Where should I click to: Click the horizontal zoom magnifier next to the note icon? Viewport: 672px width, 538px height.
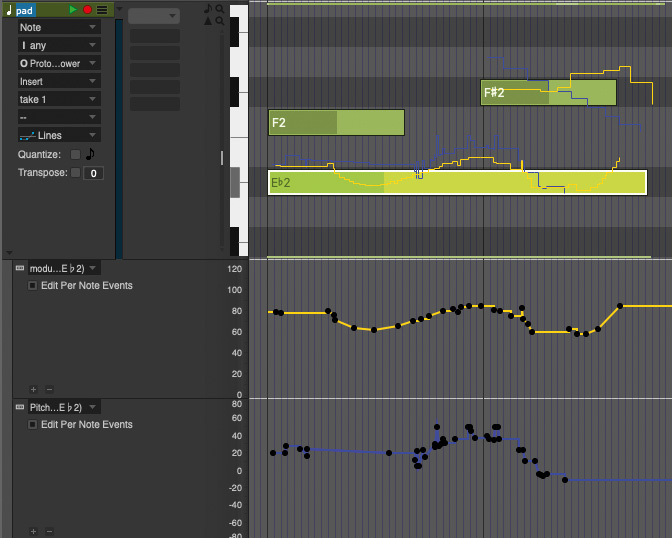[x=219, y=9]
